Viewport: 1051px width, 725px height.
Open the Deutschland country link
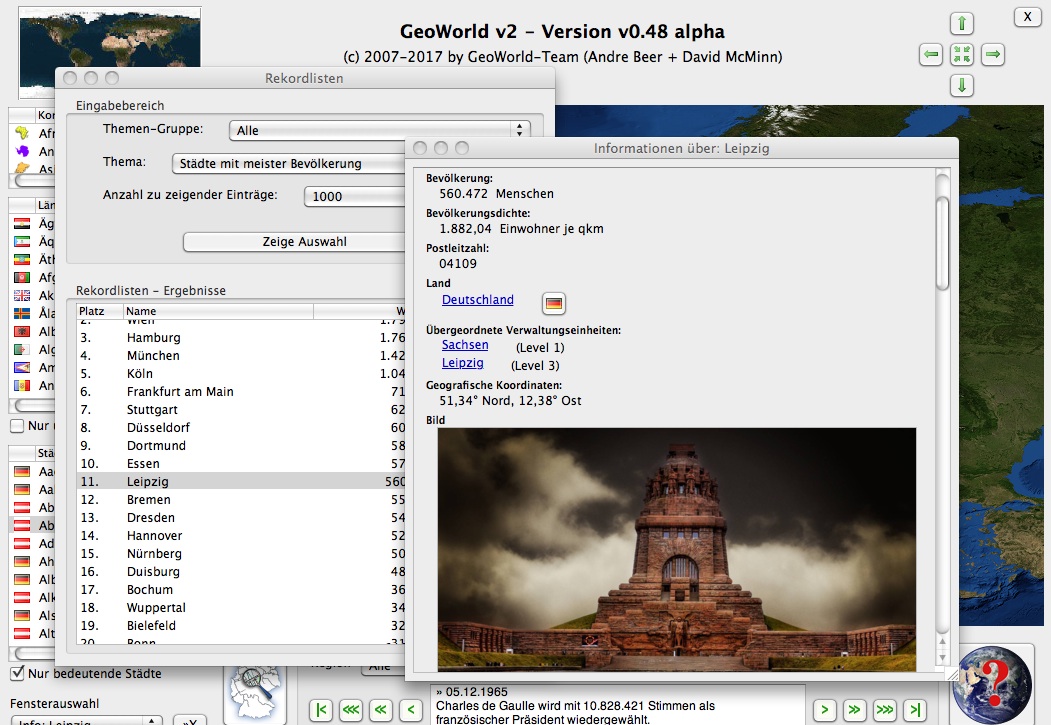click(478, 300)
